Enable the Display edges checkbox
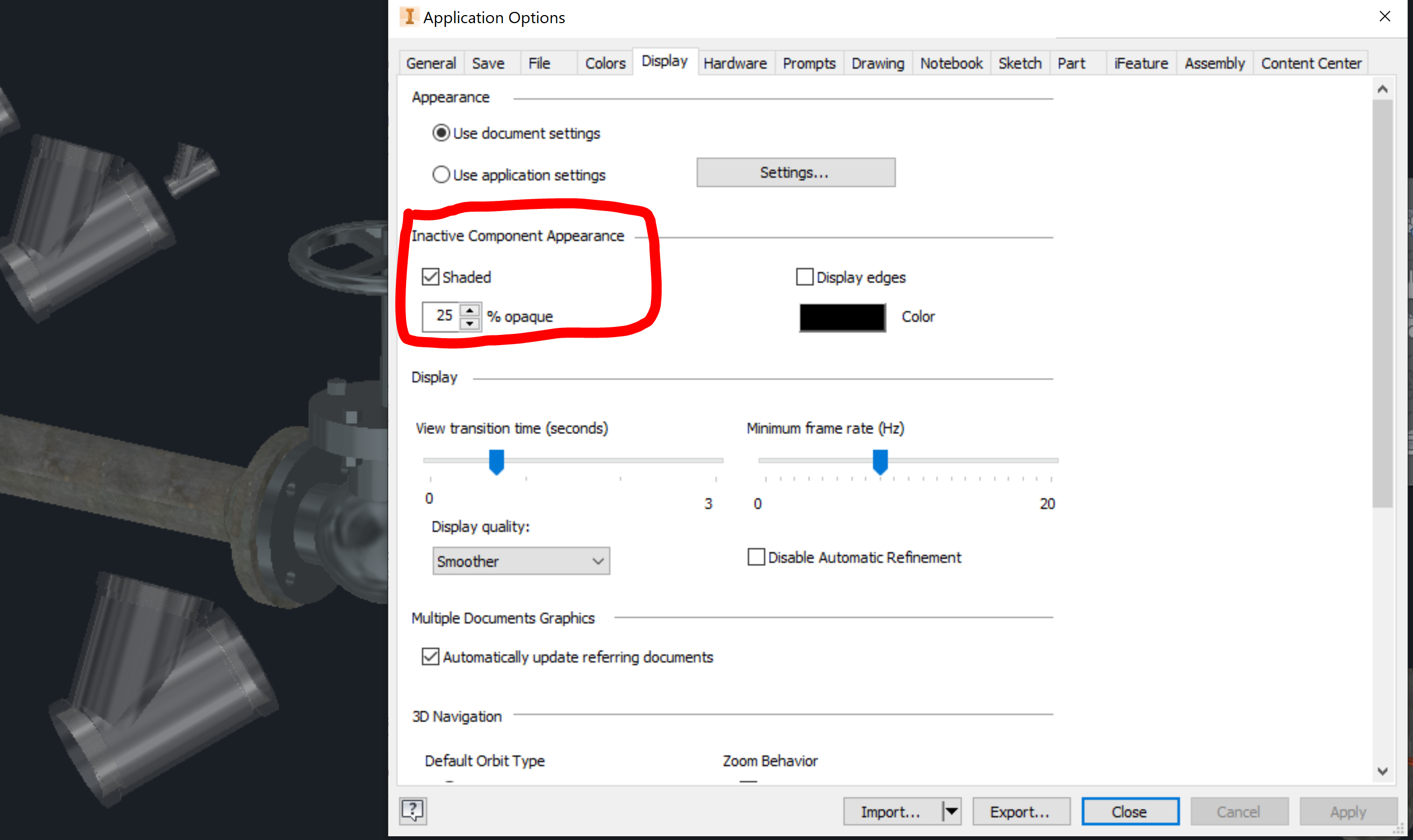Viewport: 1413px width, 840px height. point(804,277)
